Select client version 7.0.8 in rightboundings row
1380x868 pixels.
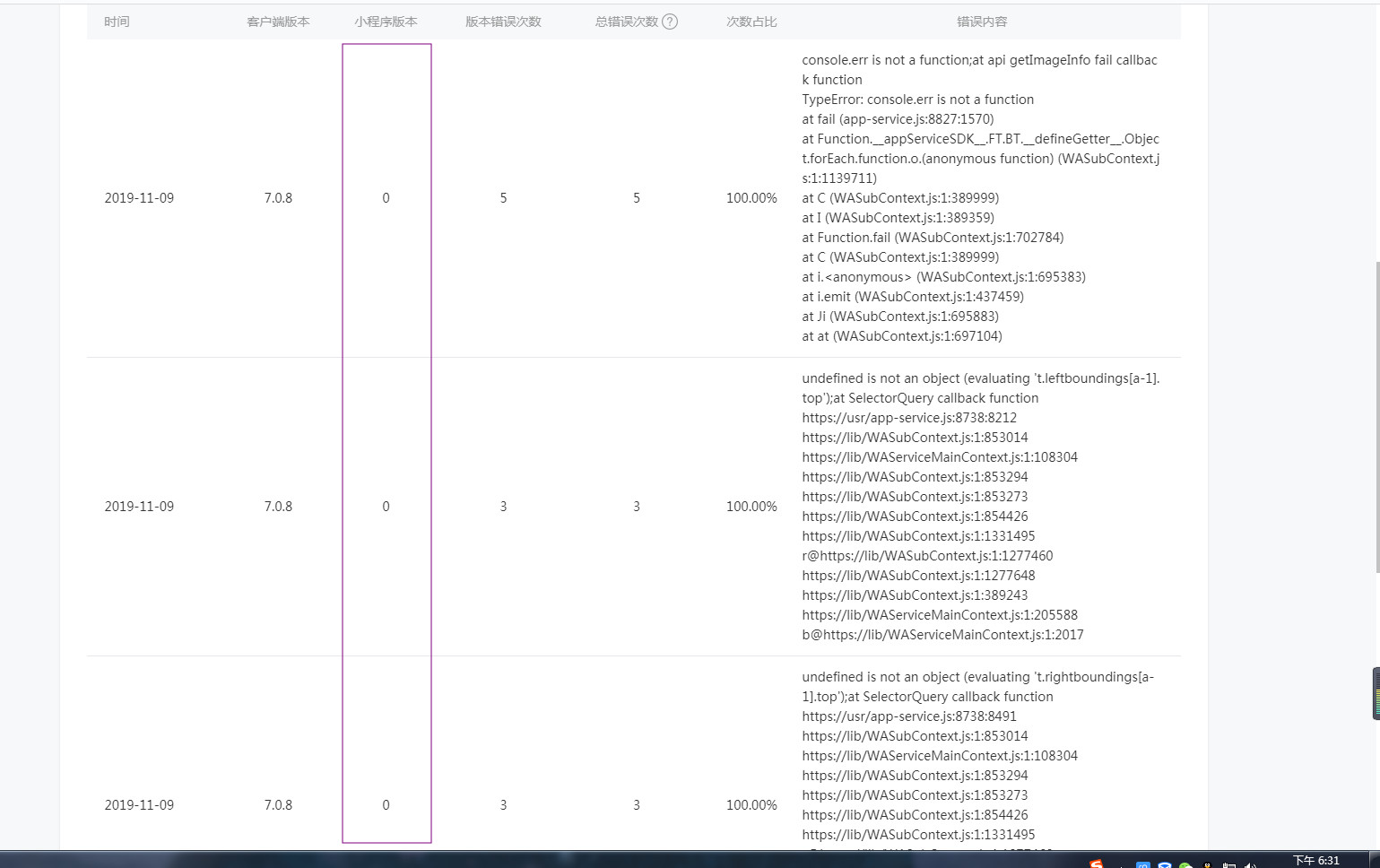278,805
